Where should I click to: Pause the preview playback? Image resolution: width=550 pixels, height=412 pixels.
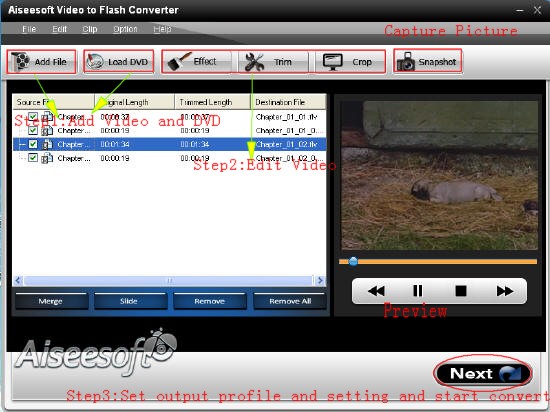tap(418, 291)
